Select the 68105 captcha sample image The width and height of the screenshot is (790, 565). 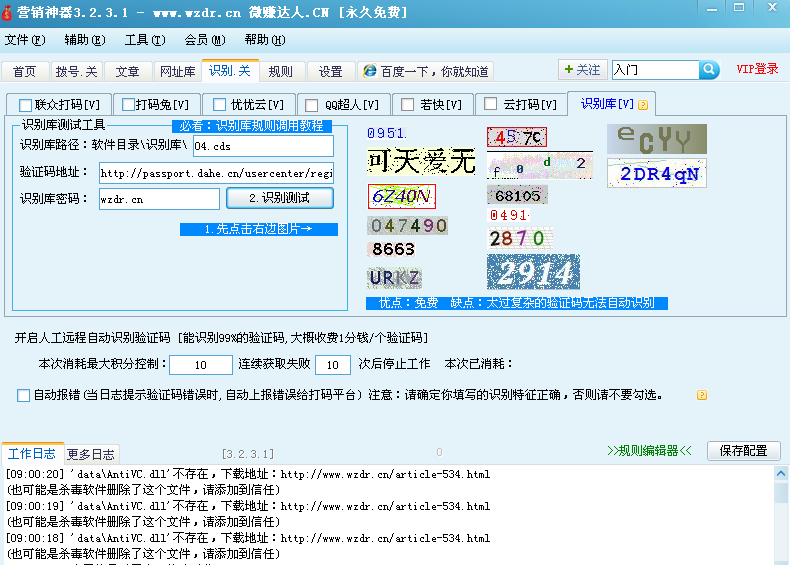point(517,195)
